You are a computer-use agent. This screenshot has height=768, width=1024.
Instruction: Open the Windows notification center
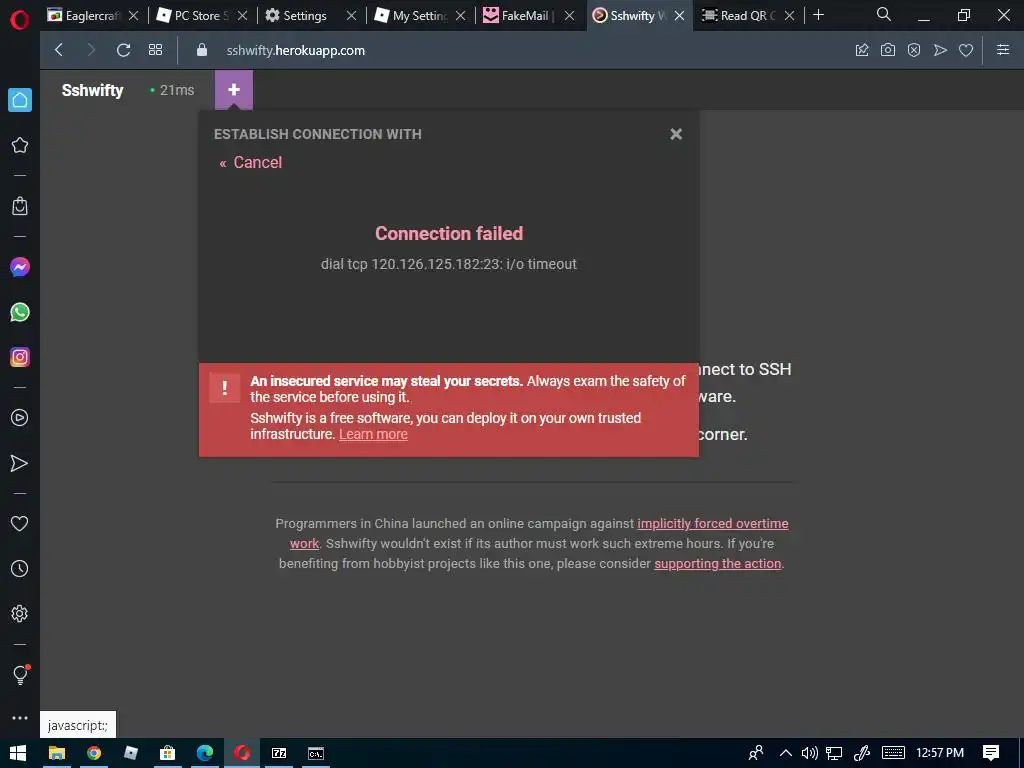click(991, 753)
